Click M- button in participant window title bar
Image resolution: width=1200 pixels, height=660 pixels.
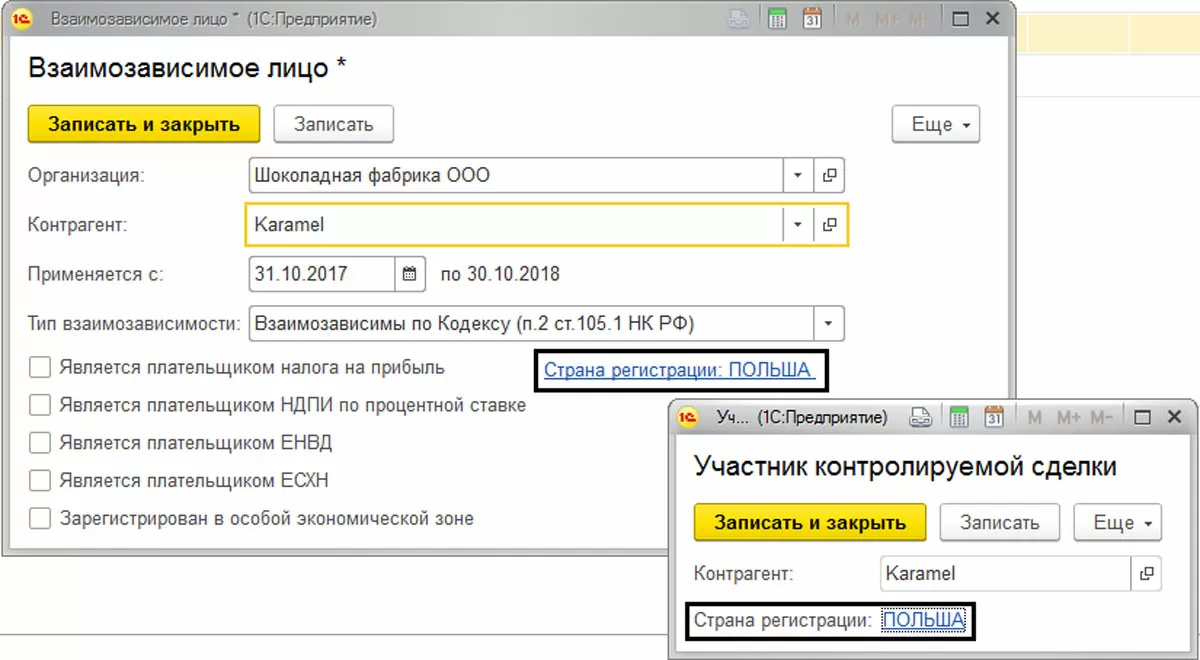pyautogui.click(x=1102, y=417)
